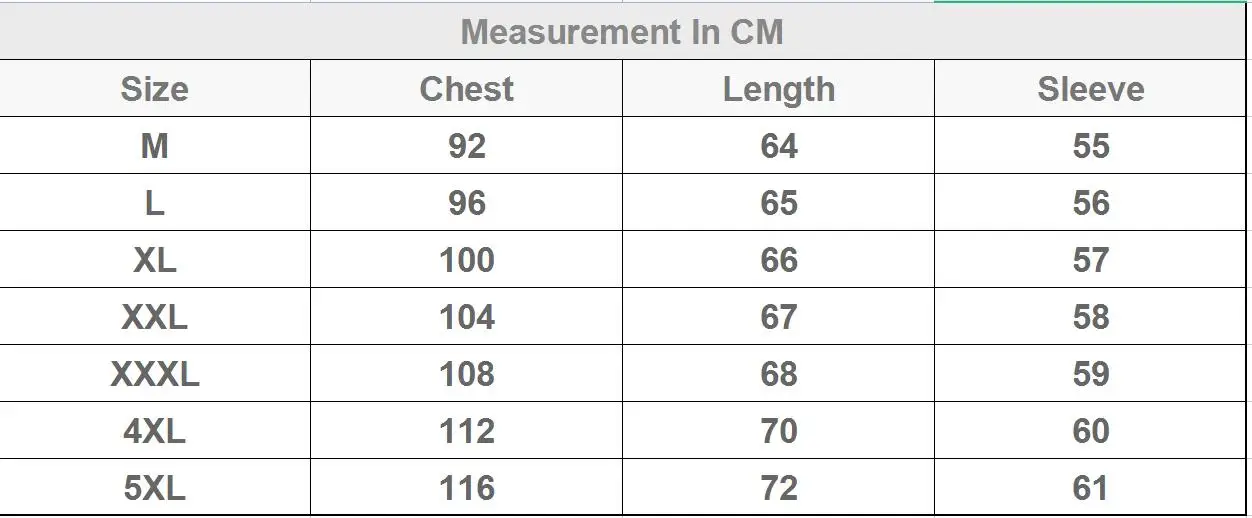Click the length value 65 cell
This screenshot has height=518, width=1252.
click(x=778, y=203)
